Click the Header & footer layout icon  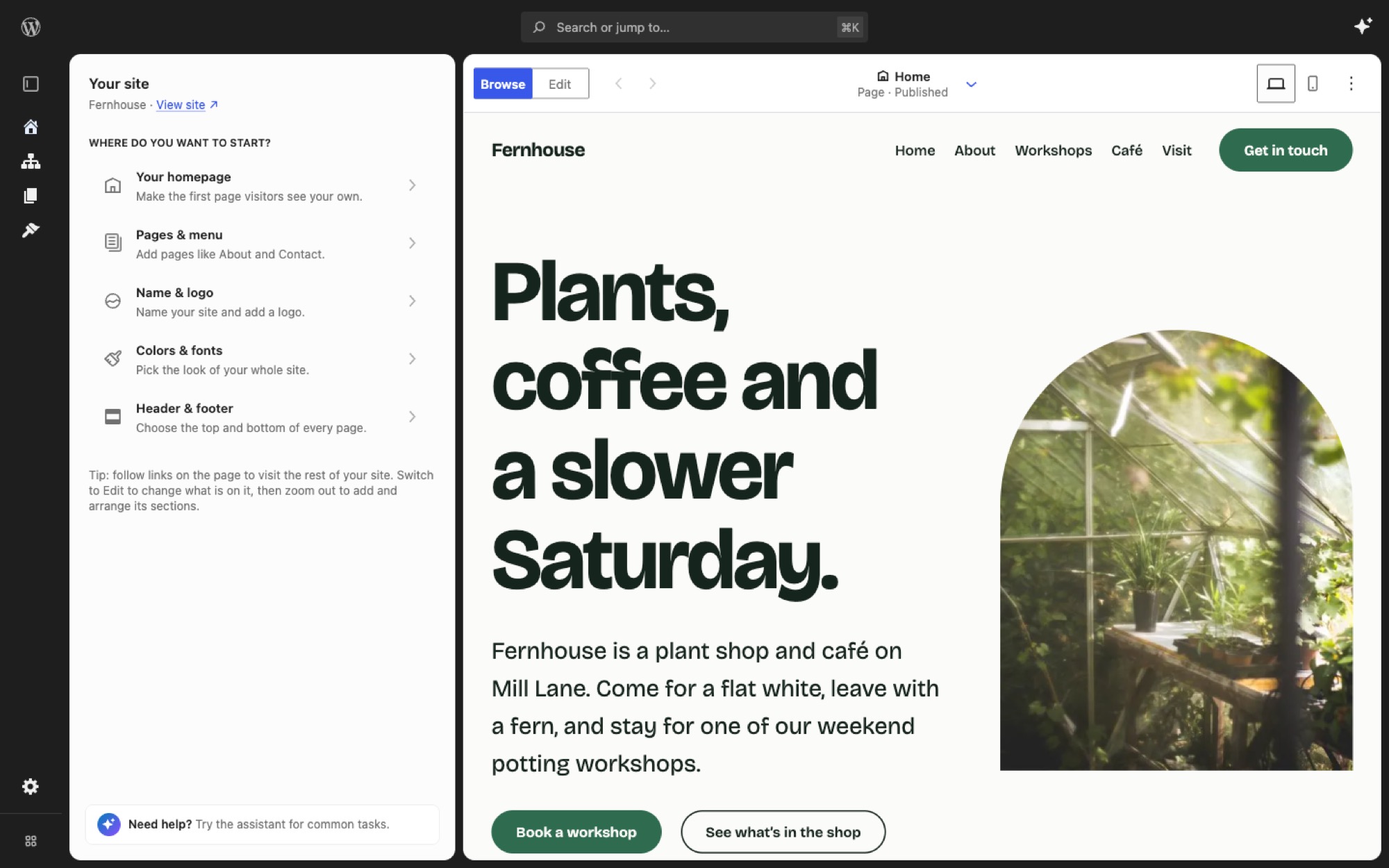113,417
